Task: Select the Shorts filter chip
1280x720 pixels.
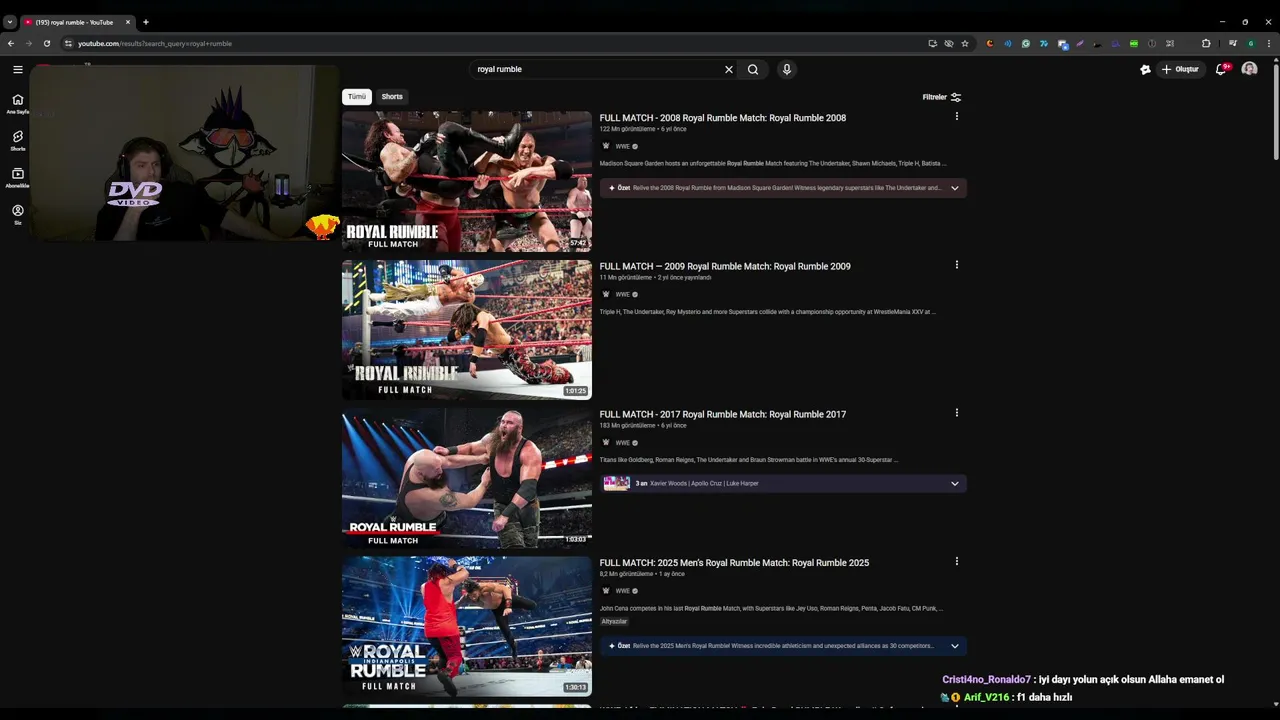Action: (x=392, y=97)
